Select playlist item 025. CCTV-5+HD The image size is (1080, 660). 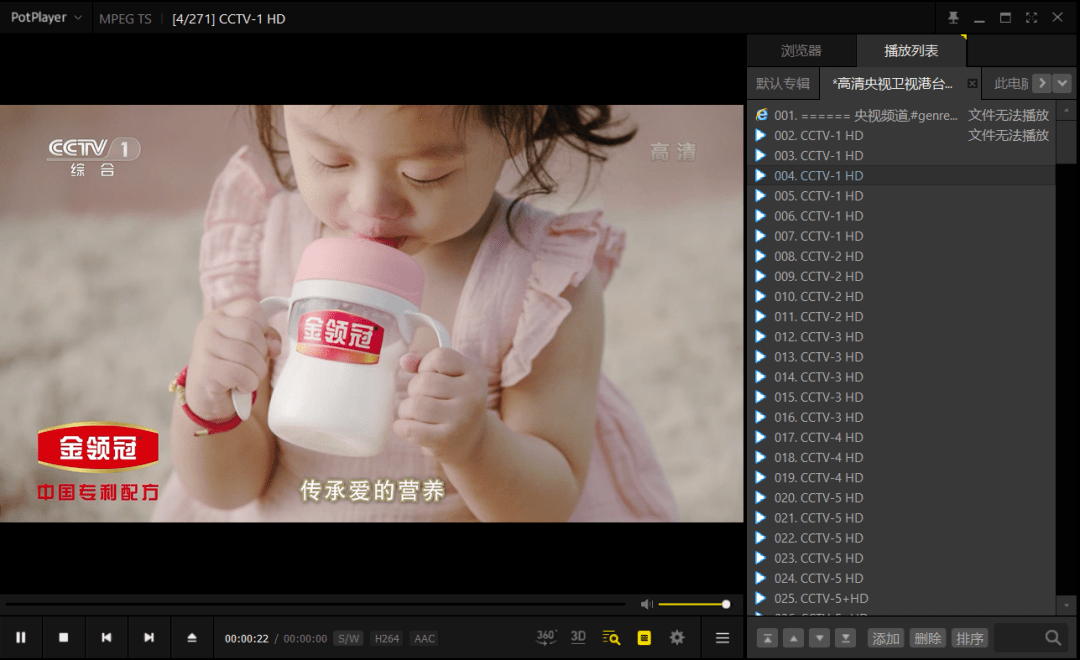click(x=901, y=598)
